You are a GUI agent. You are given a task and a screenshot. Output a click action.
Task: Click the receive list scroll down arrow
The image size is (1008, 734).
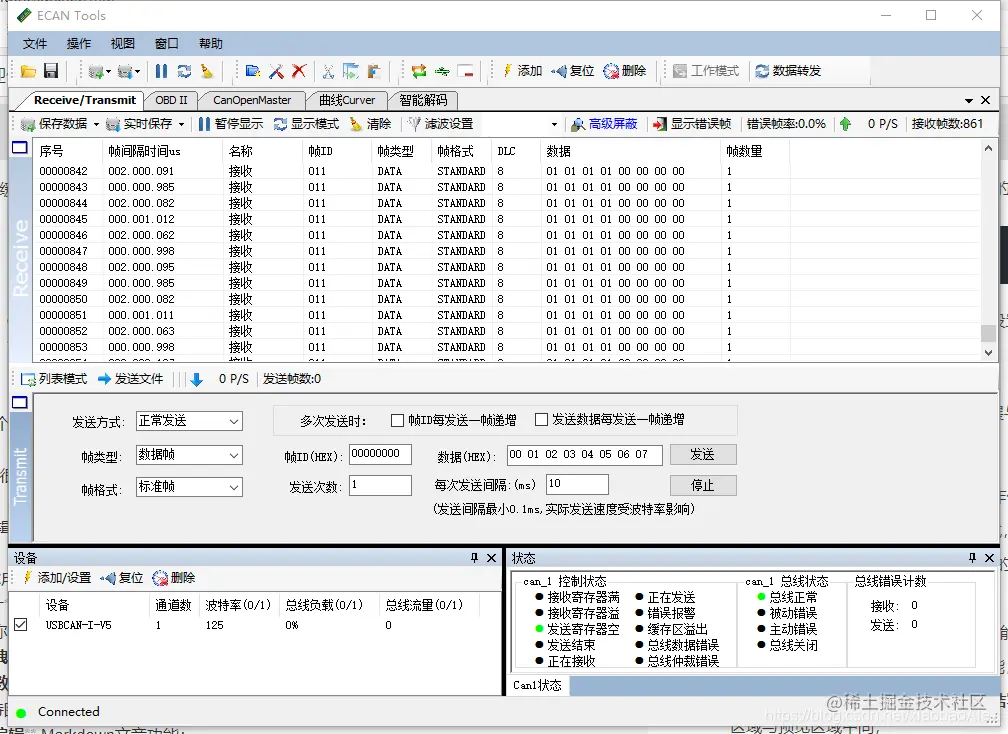coord(988,352)
